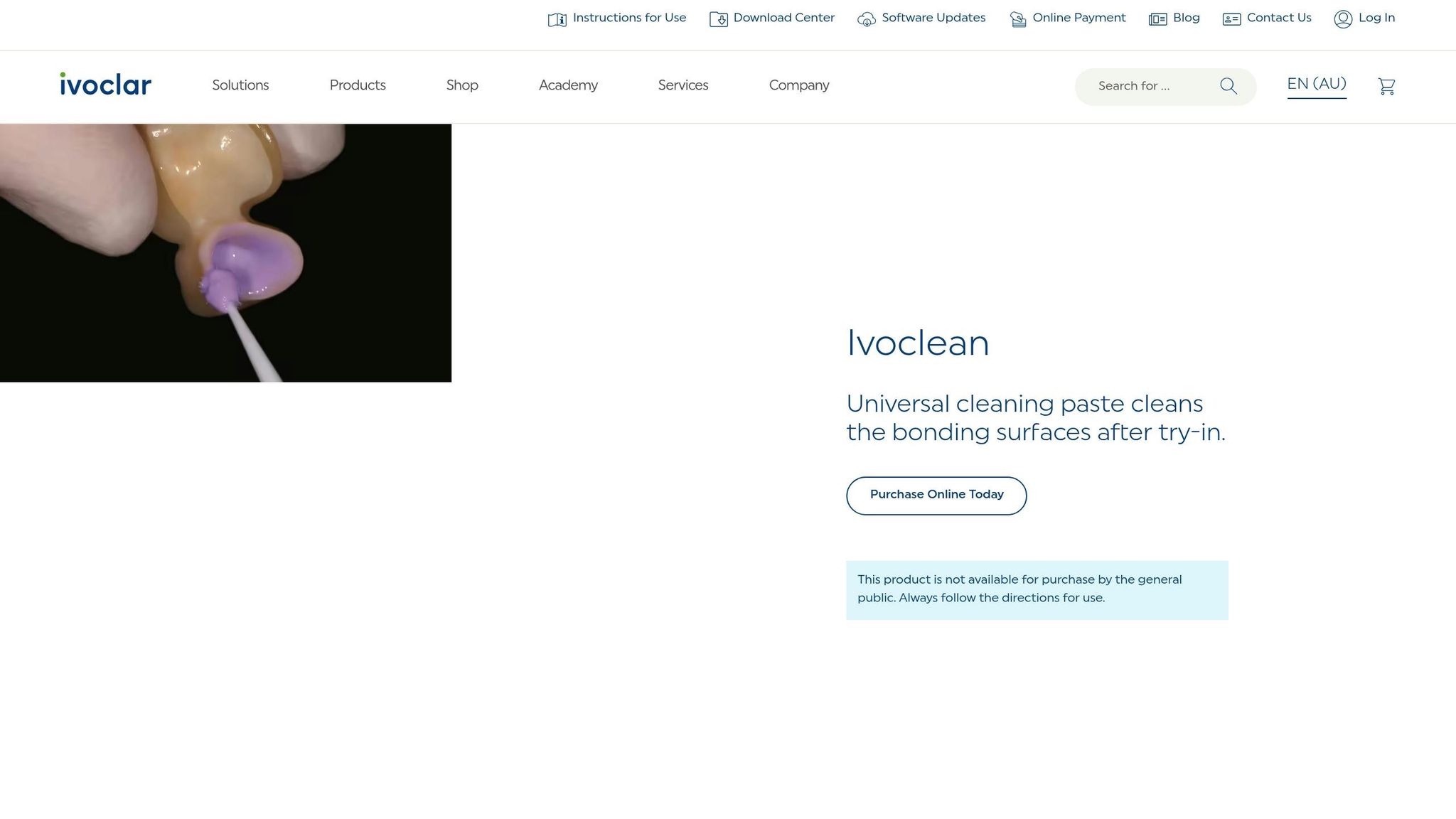1456x819 pixels.
Task: Open the Solutions menu
Action: pyautogui.click(x=240, y=85)
